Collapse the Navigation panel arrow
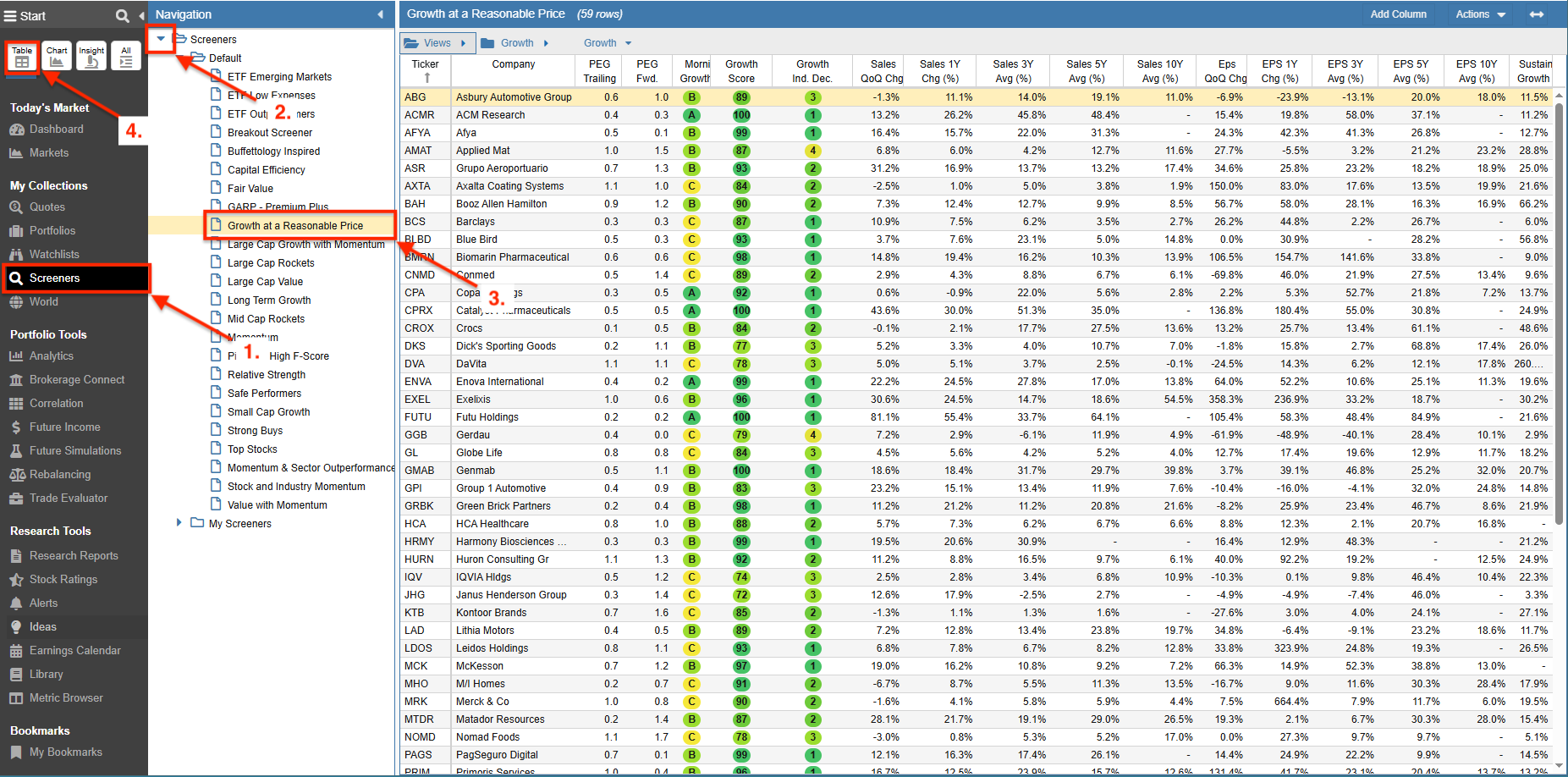 [380, 14]
